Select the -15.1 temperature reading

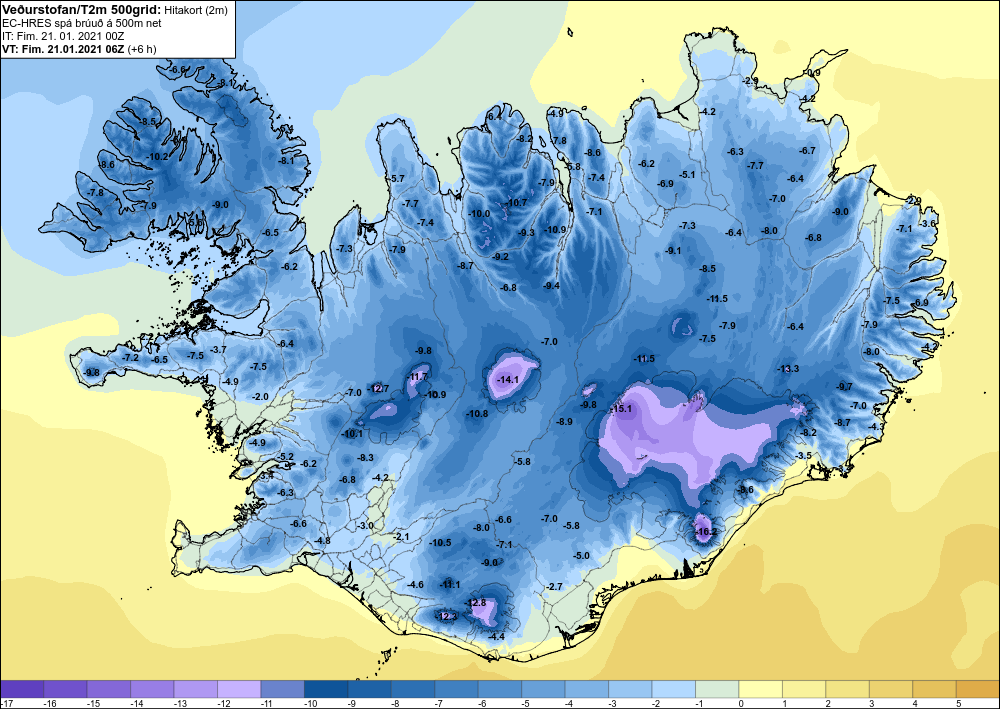[621, 409]
